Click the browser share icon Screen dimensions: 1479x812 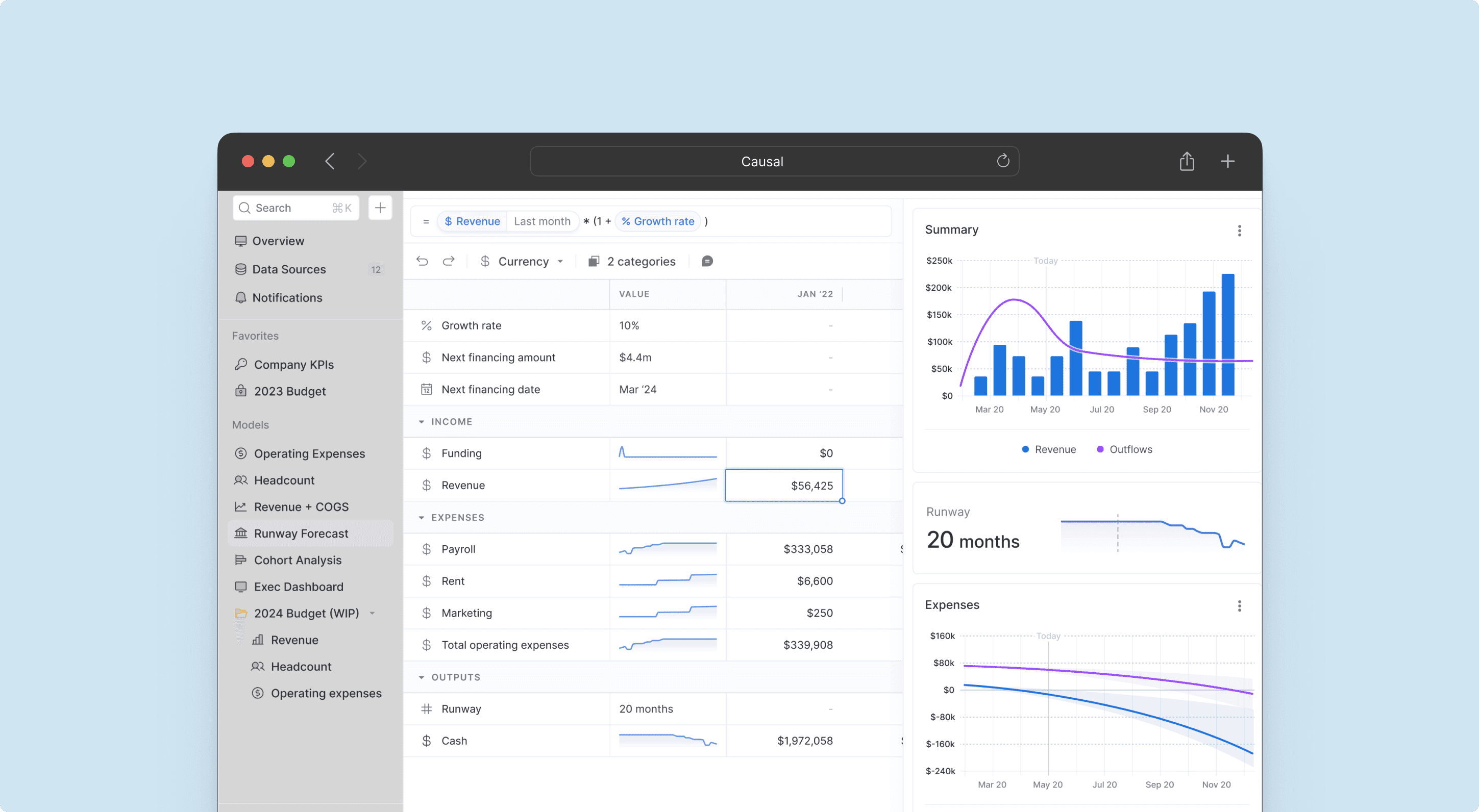[x=1187, y=161]
